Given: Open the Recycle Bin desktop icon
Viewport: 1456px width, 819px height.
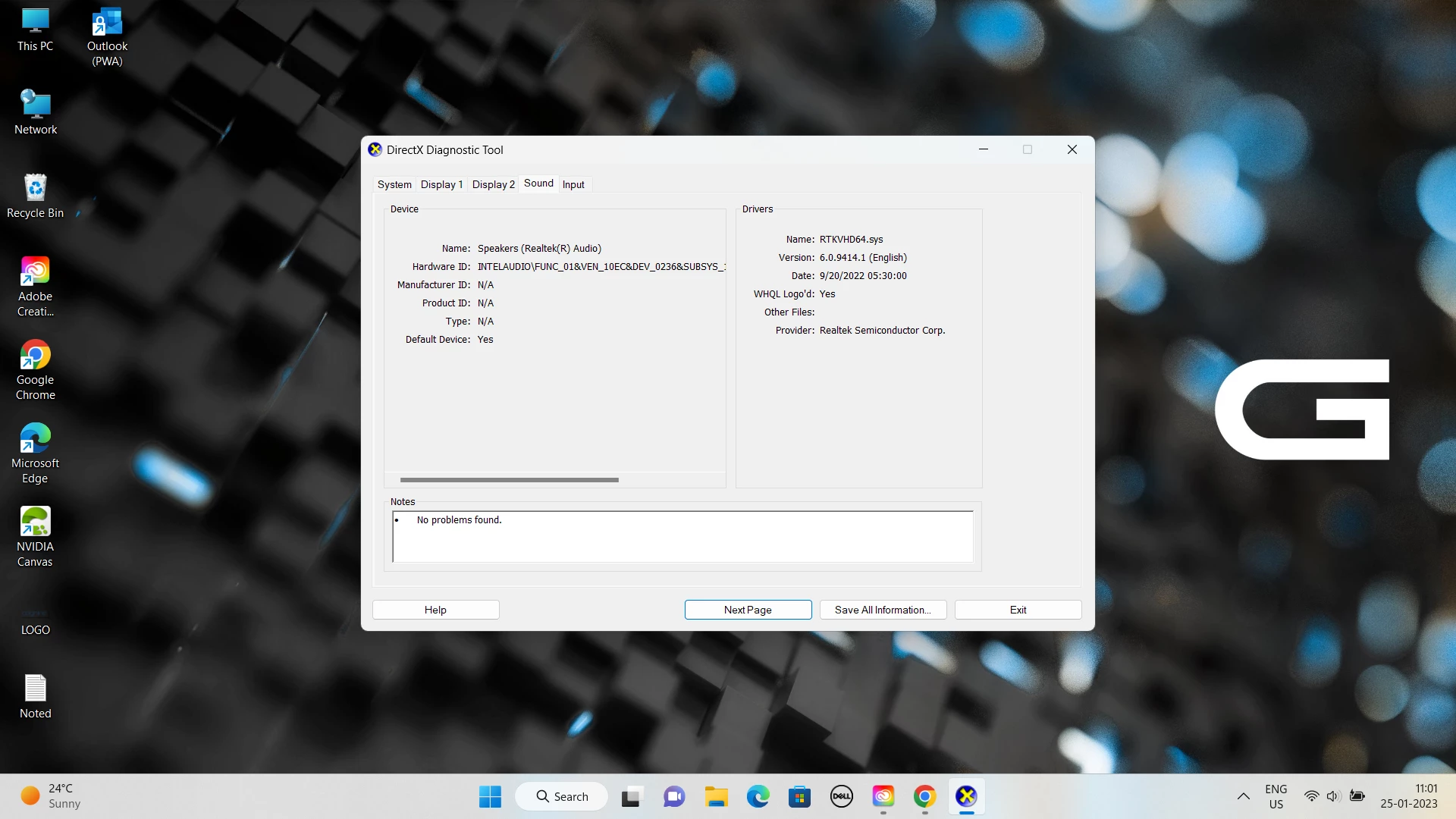Looking at the screenshot, I should [35, 195].
